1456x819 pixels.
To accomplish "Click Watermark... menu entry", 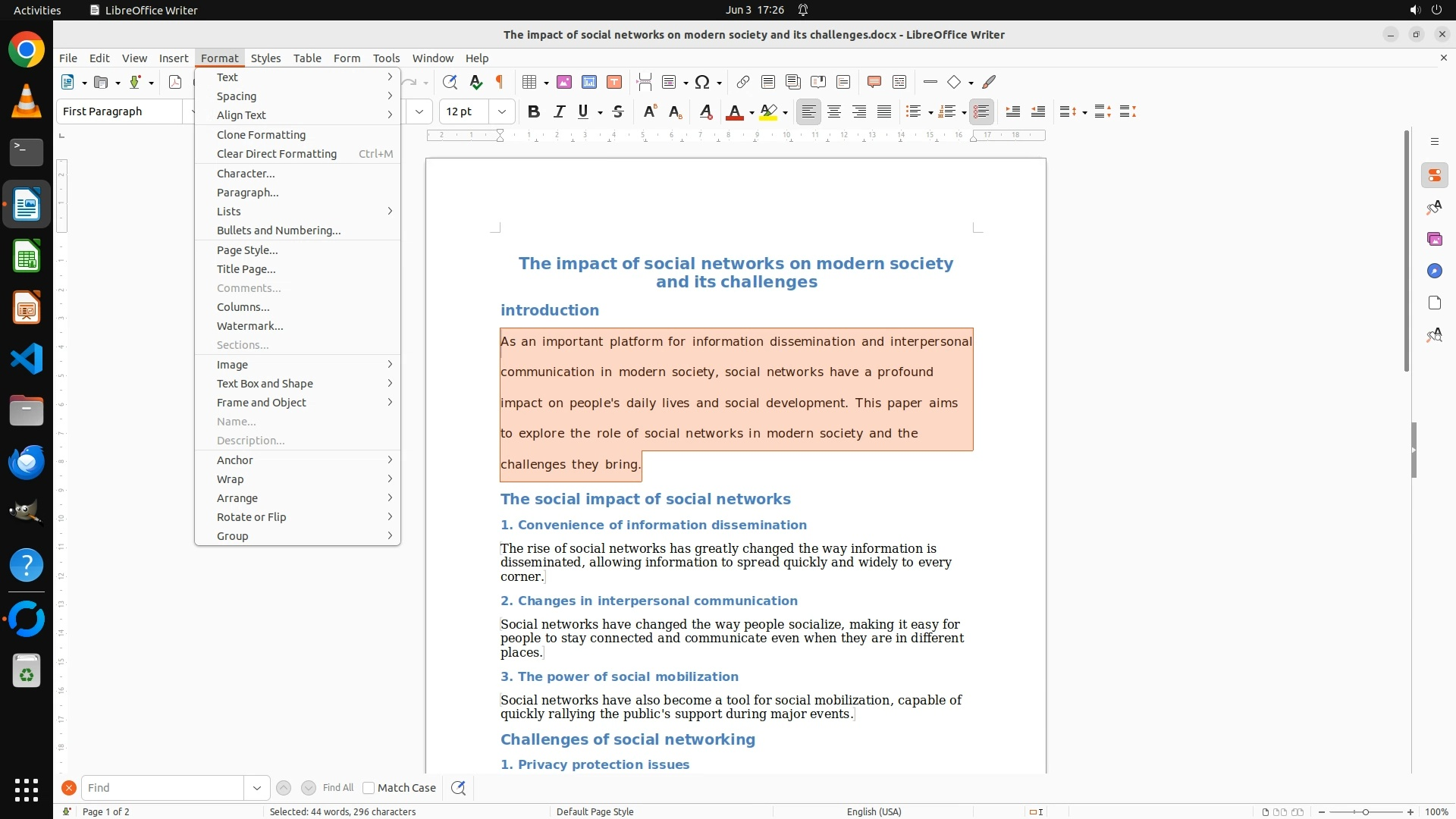I will (x=249, y=326).
